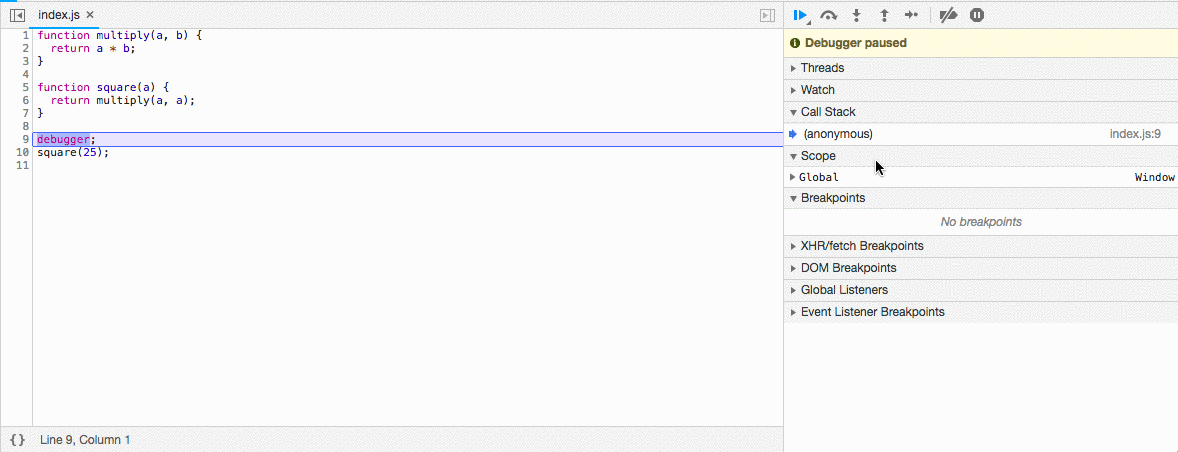Image resolution: width=1178 pixels, height=452 pixels.
Task: Step out of current function
Action: coord(884,15)
